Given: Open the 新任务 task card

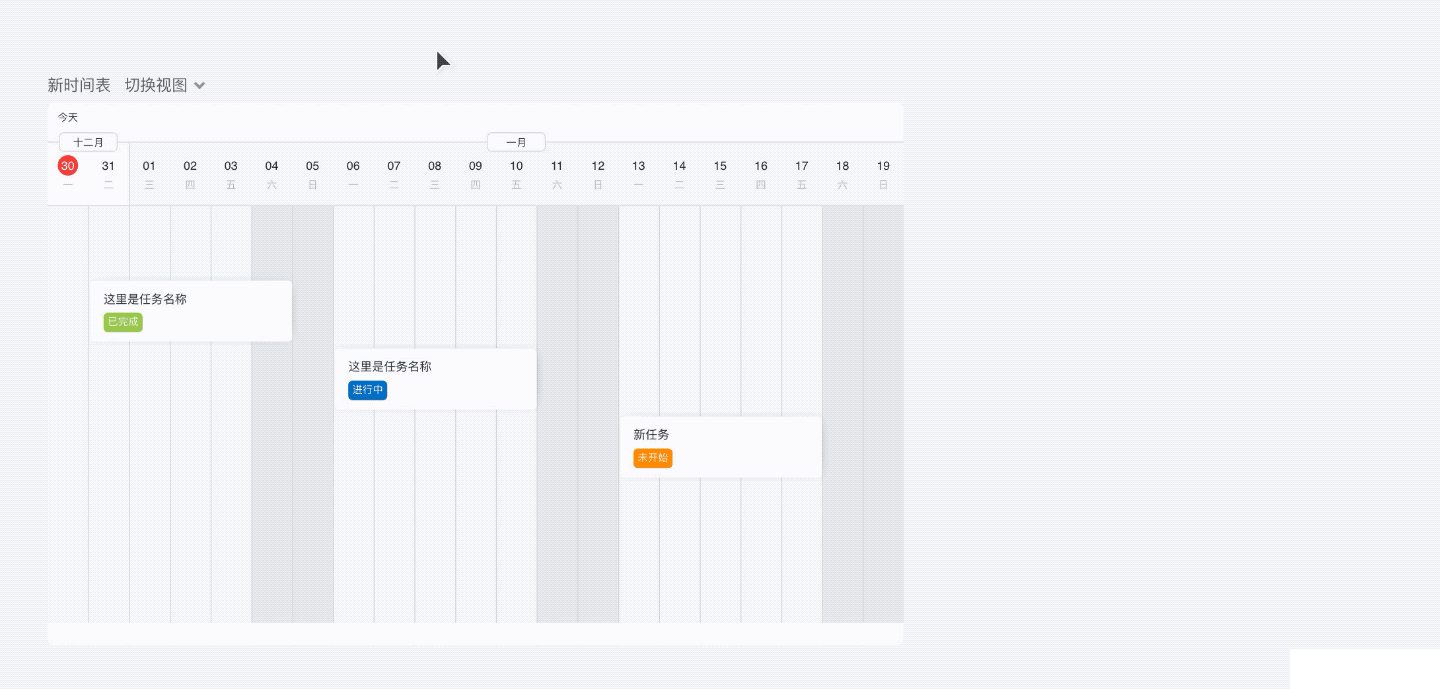Looking at the screenshot, I should pos(721,447).
